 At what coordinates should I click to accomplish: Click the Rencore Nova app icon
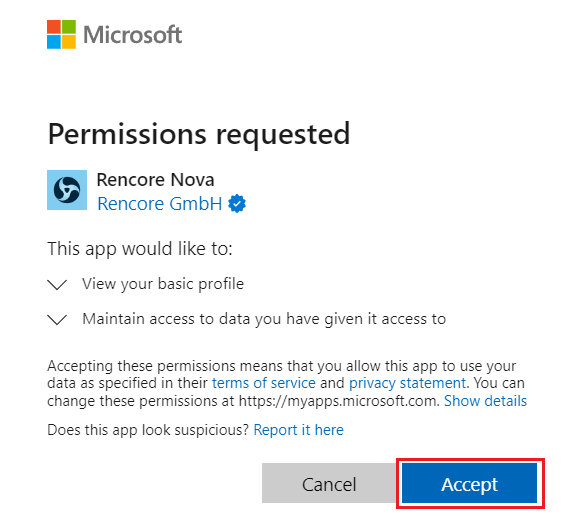(x=67, y=190)
